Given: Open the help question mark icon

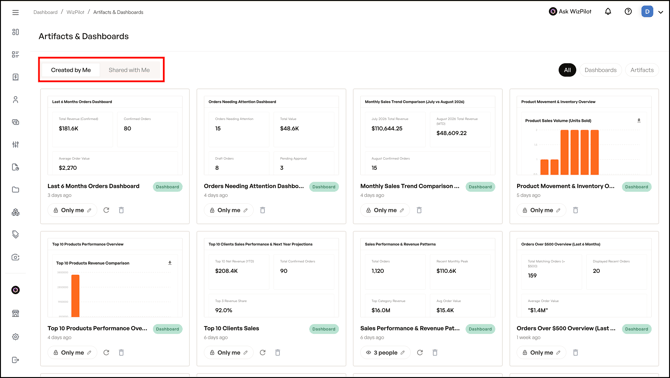Looking at the screenshot, I should point(628,12).
